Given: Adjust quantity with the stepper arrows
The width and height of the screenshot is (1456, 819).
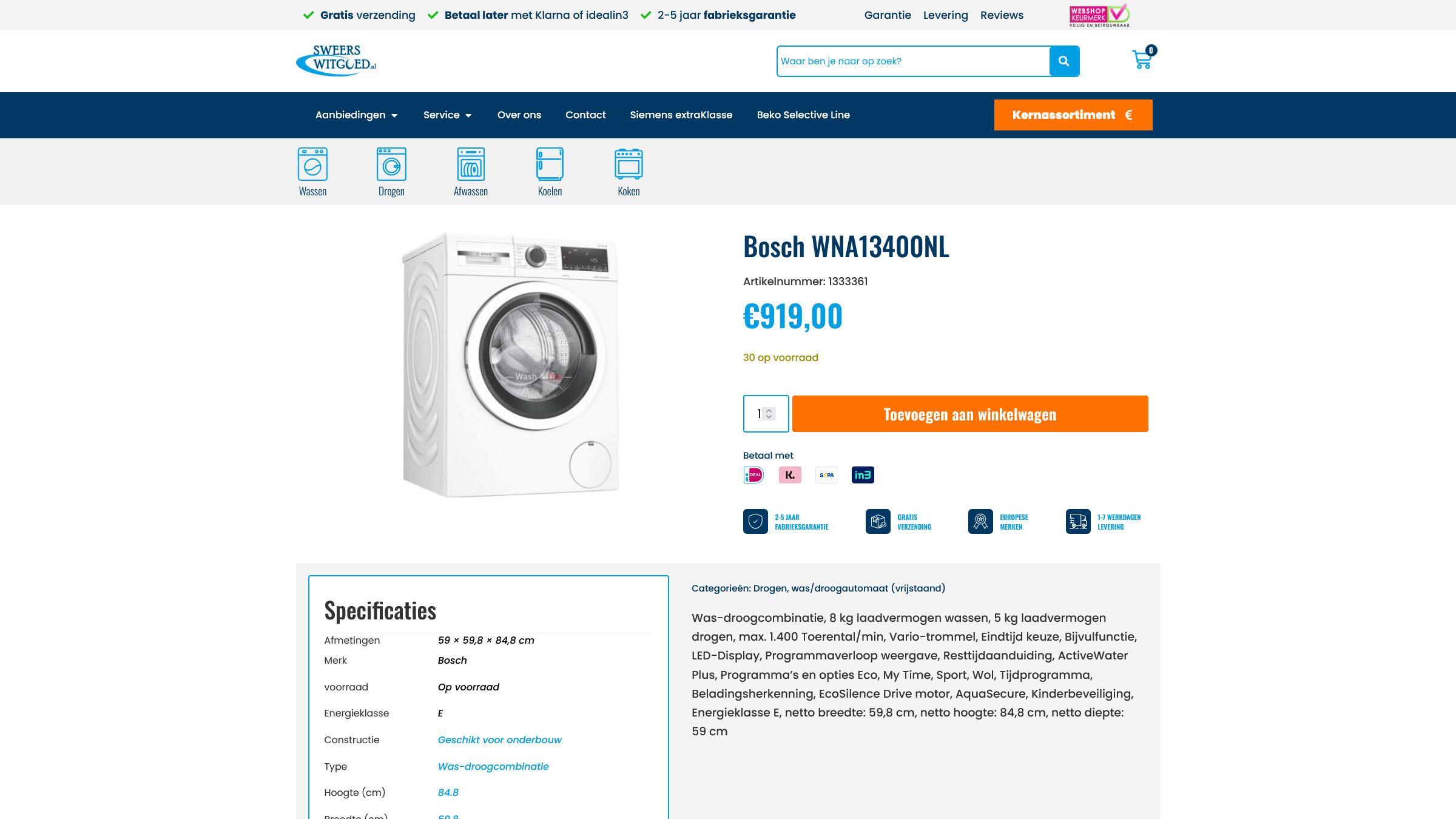Looking at the screenshot, I should point(769,414).
